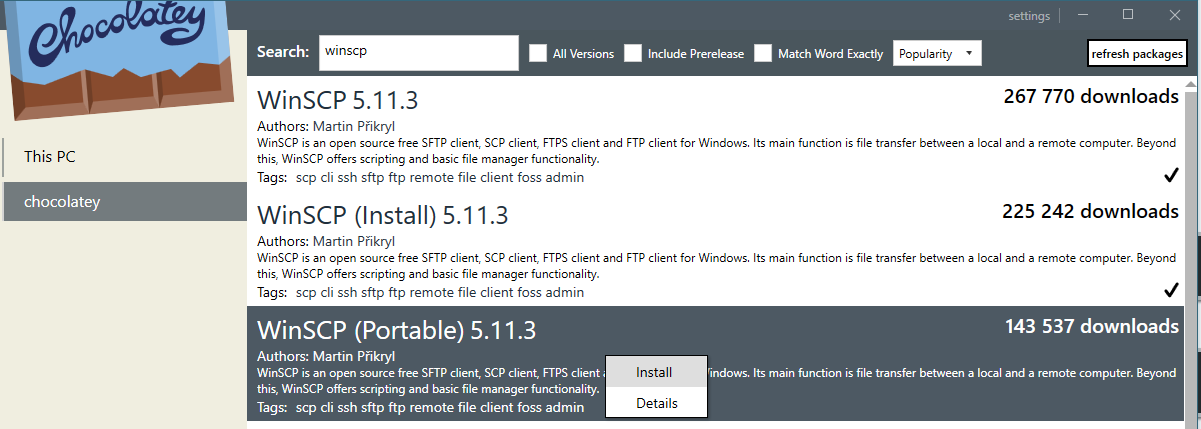Check the Match Word Exactly option
The width and height of the screenshot is (1201, 429).
pos(763,54)
